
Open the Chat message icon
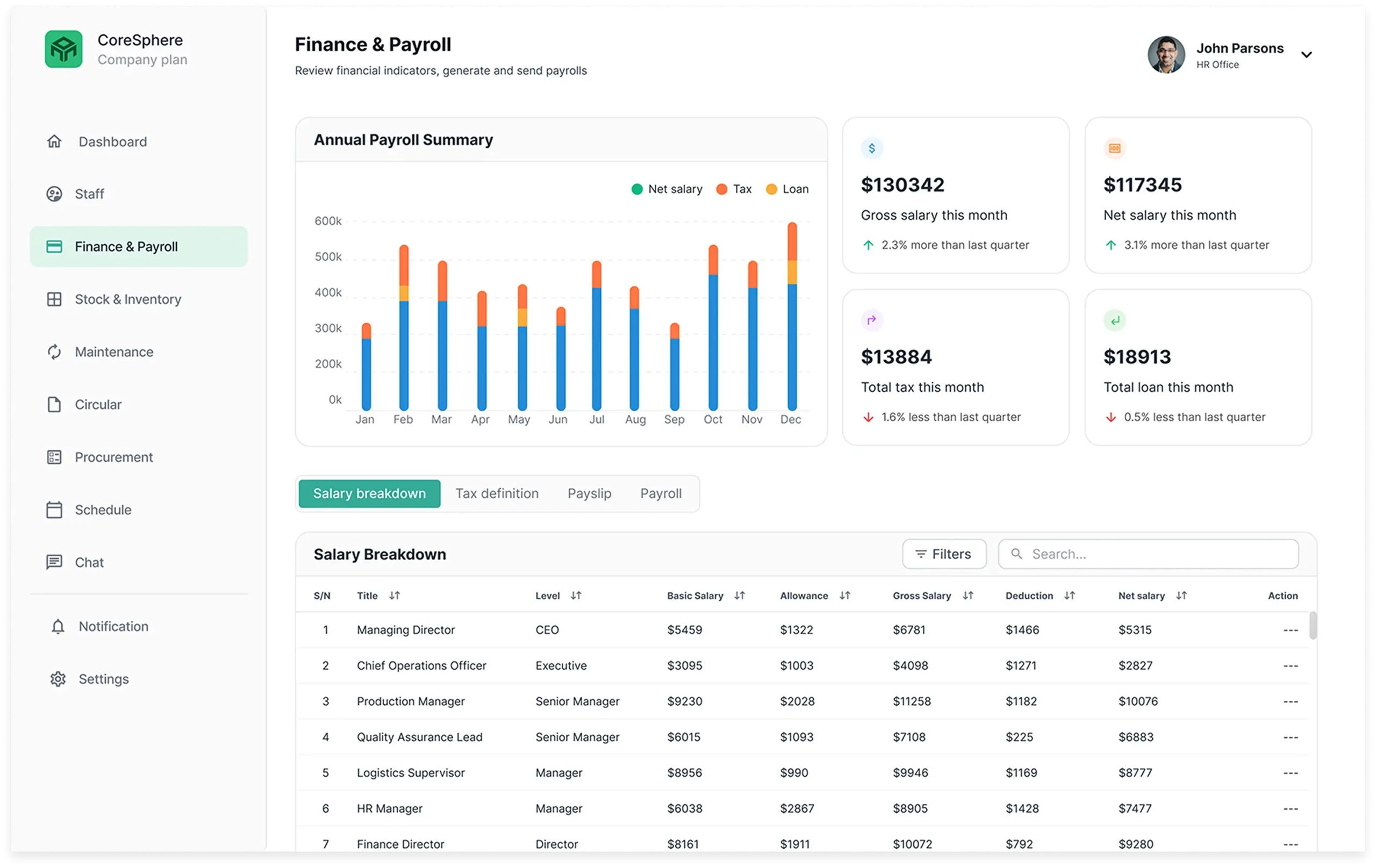tap(54, 562)
